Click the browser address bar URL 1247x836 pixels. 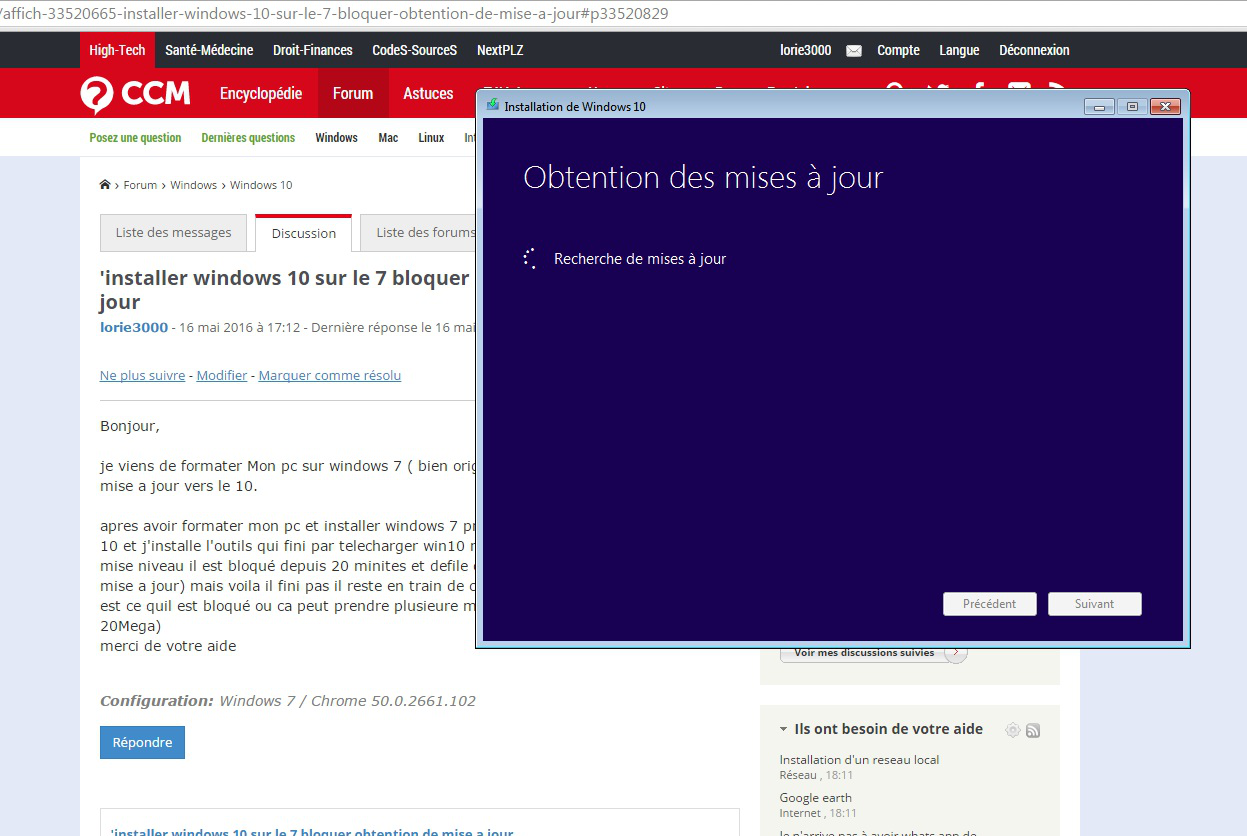(x=334, y=14)
